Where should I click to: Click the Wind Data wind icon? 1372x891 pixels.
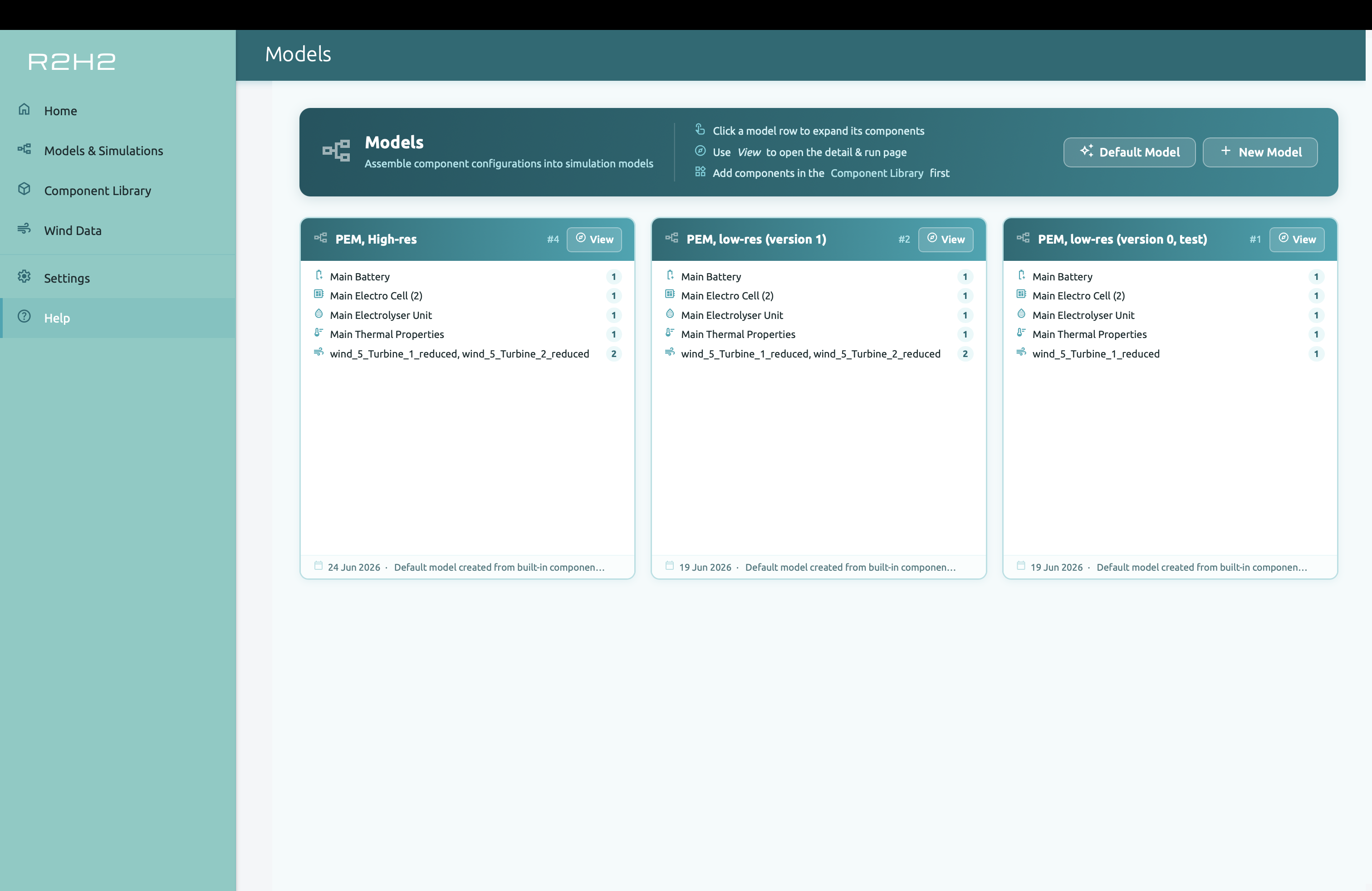pos(24,229)
